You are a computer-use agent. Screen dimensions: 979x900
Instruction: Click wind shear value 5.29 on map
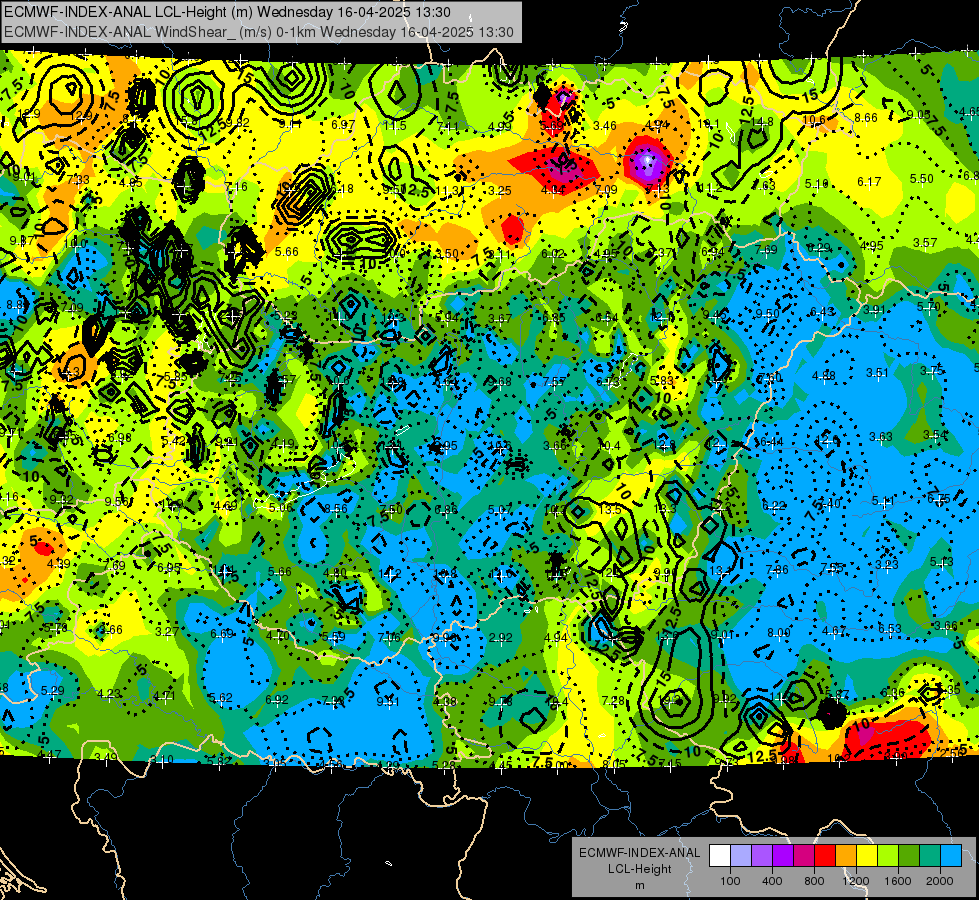click(52, 691)
